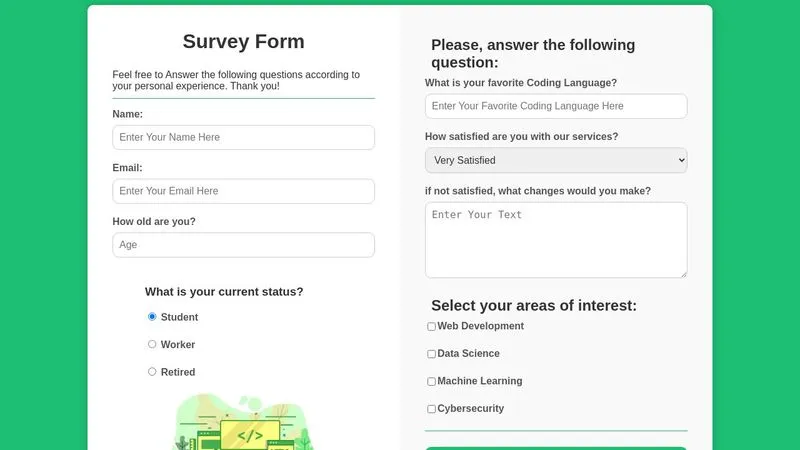Viewport: 800px width, 450px height.
Task: Select the Age number field
Action: [x=243, y=245]
